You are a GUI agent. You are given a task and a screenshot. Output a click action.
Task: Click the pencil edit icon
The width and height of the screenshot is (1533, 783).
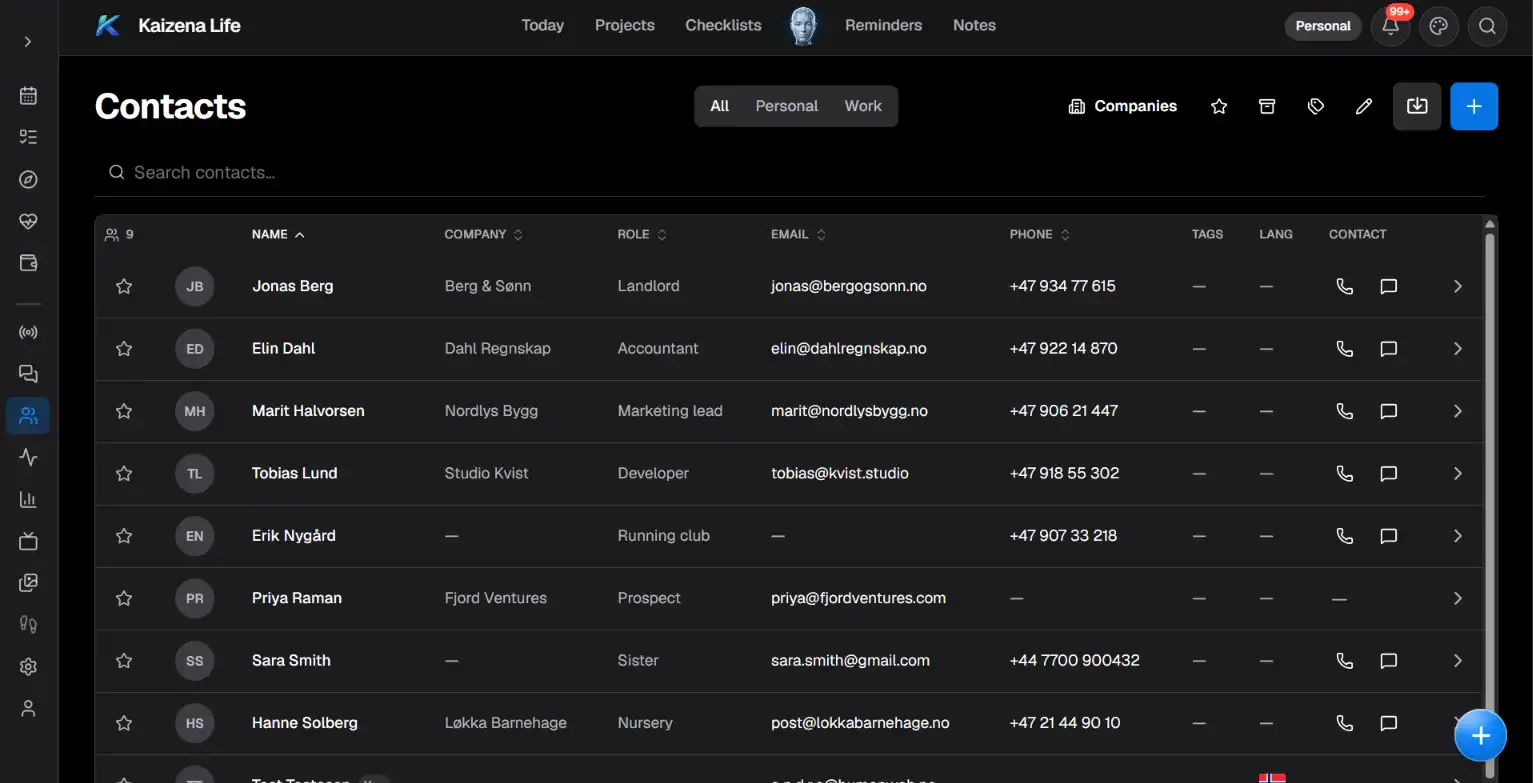tap(1364, 106)
